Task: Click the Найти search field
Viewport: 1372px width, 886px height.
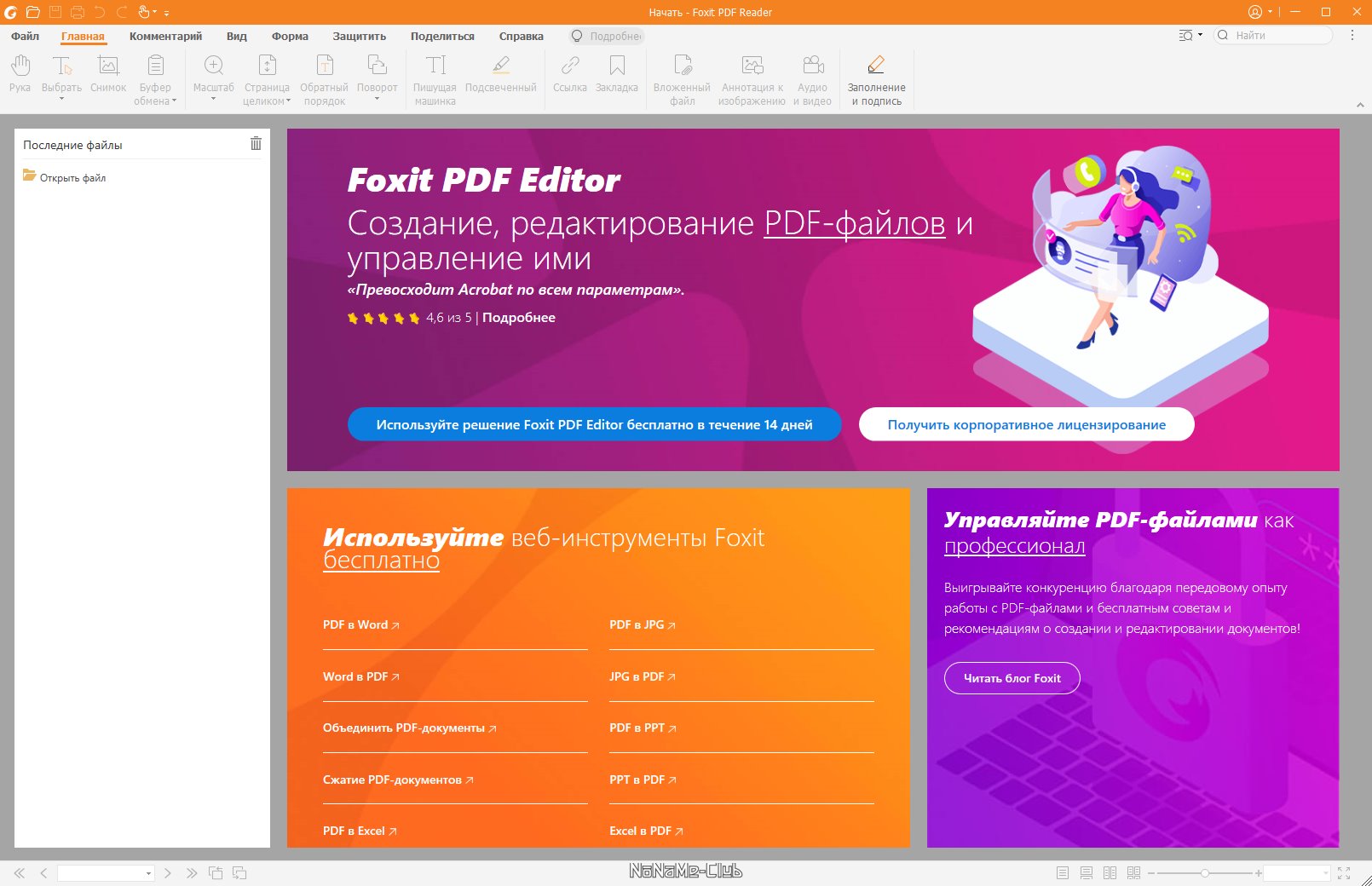Action: 1278,35
